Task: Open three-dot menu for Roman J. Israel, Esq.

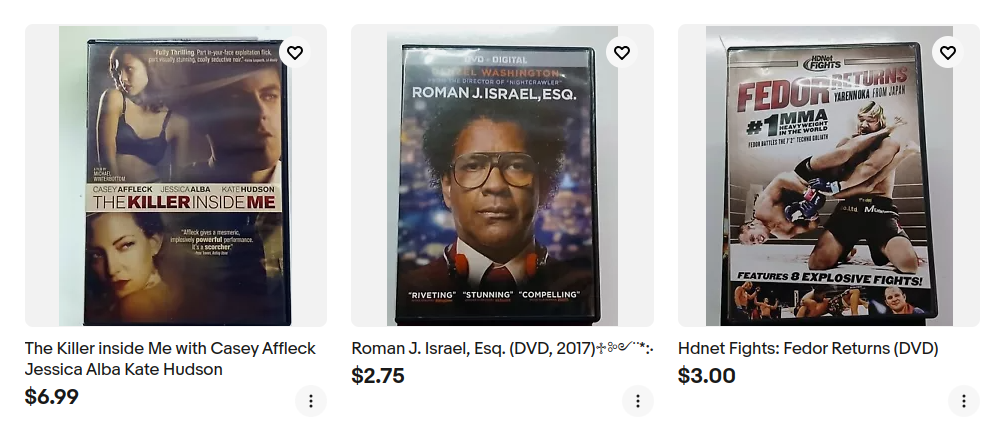Action: pos(637,401)
